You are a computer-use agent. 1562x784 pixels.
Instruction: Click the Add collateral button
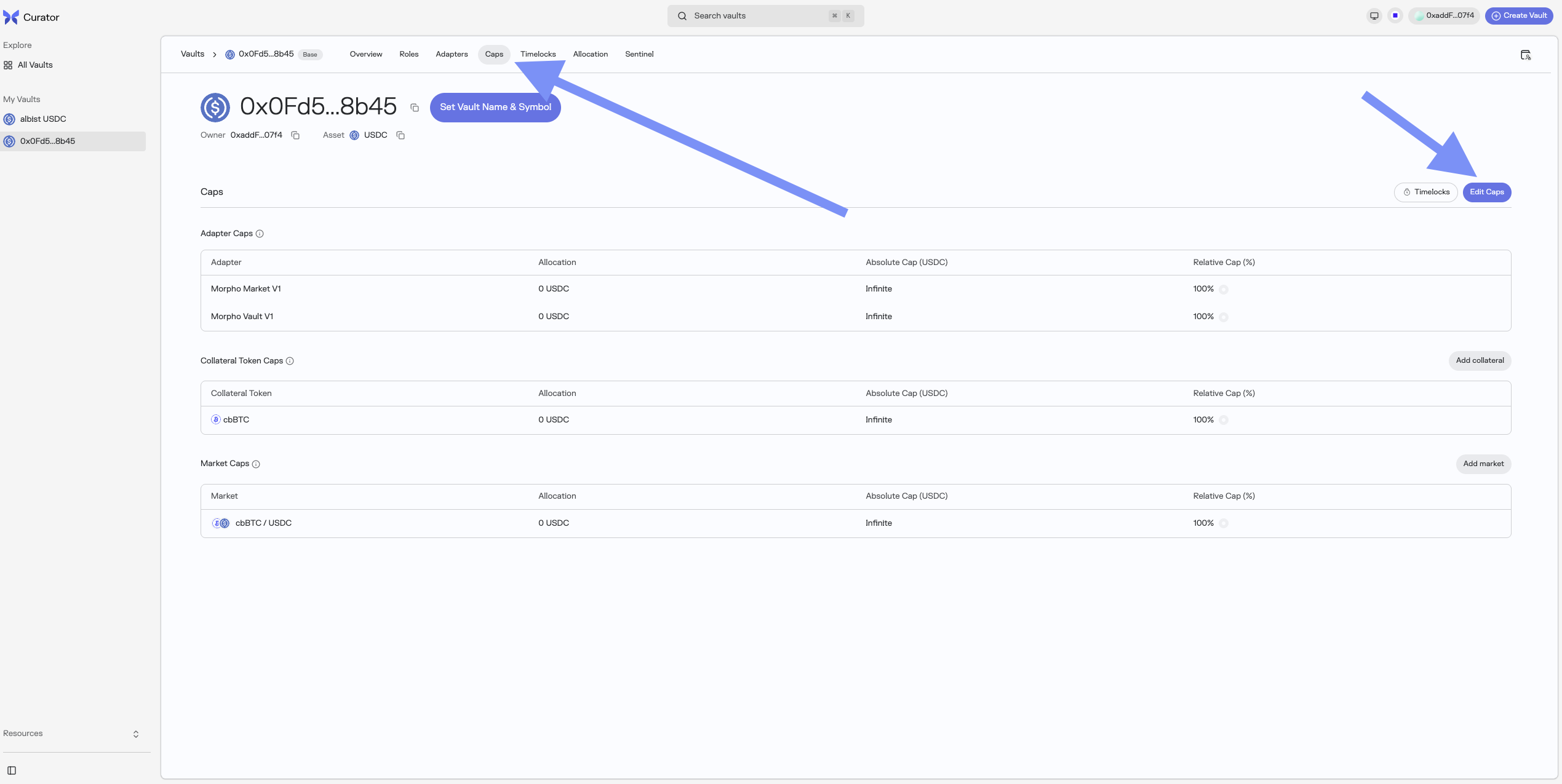(x=1480, y=360)
